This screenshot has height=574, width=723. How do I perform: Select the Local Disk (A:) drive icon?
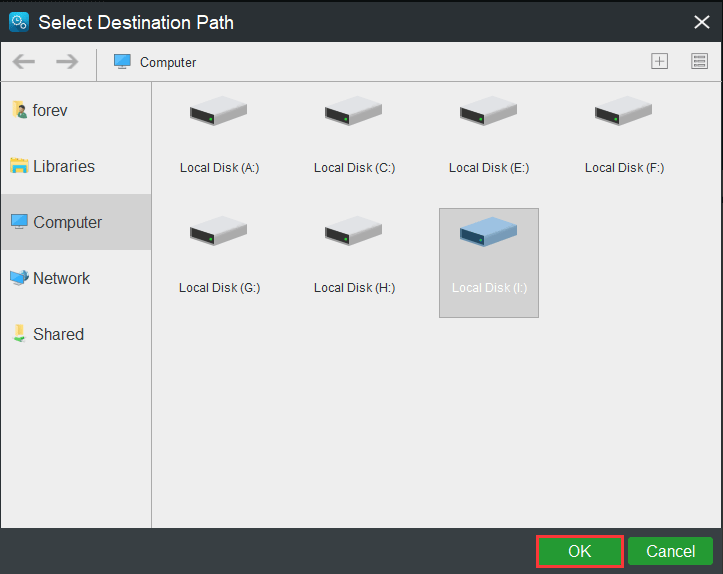click(219, 111)
